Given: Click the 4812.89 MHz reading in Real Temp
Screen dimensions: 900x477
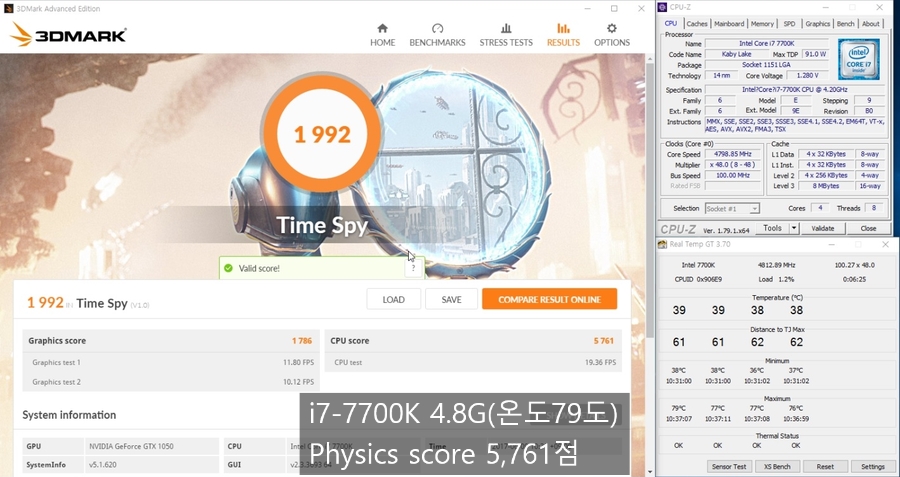Looking at the screenshot, I should 777,265.
